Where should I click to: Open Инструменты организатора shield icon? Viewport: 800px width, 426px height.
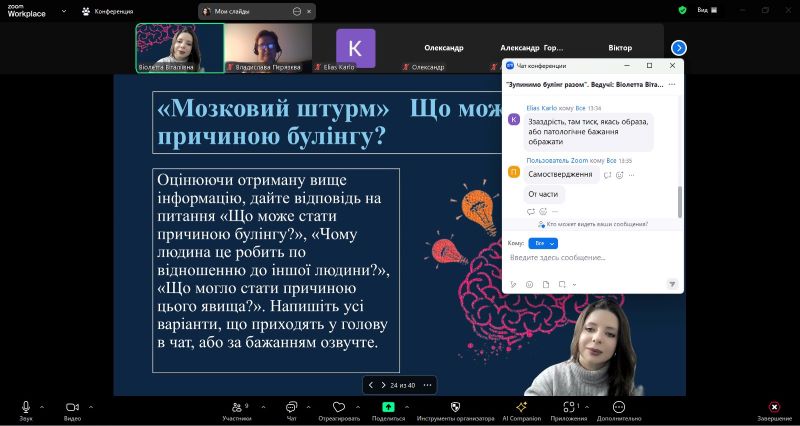tap(456, 410)
